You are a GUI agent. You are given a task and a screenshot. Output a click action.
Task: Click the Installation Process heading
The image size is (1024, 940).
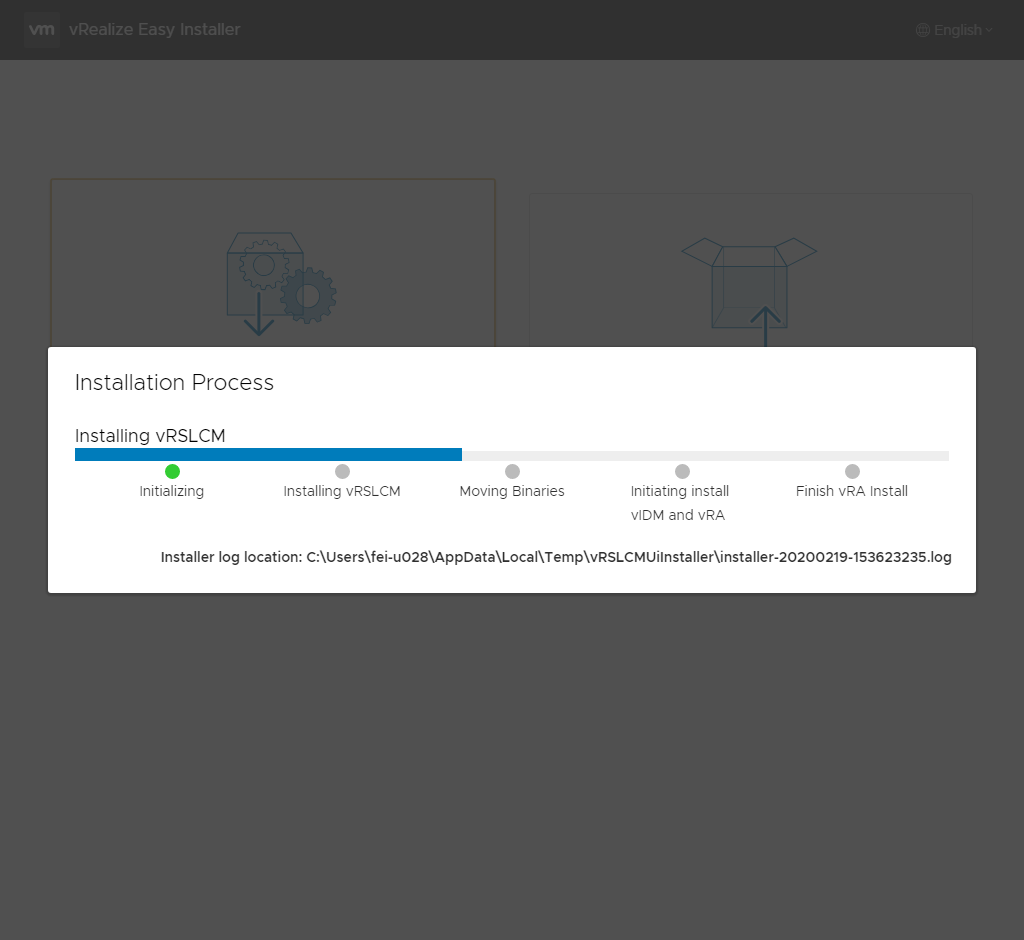tap(174, 382)
